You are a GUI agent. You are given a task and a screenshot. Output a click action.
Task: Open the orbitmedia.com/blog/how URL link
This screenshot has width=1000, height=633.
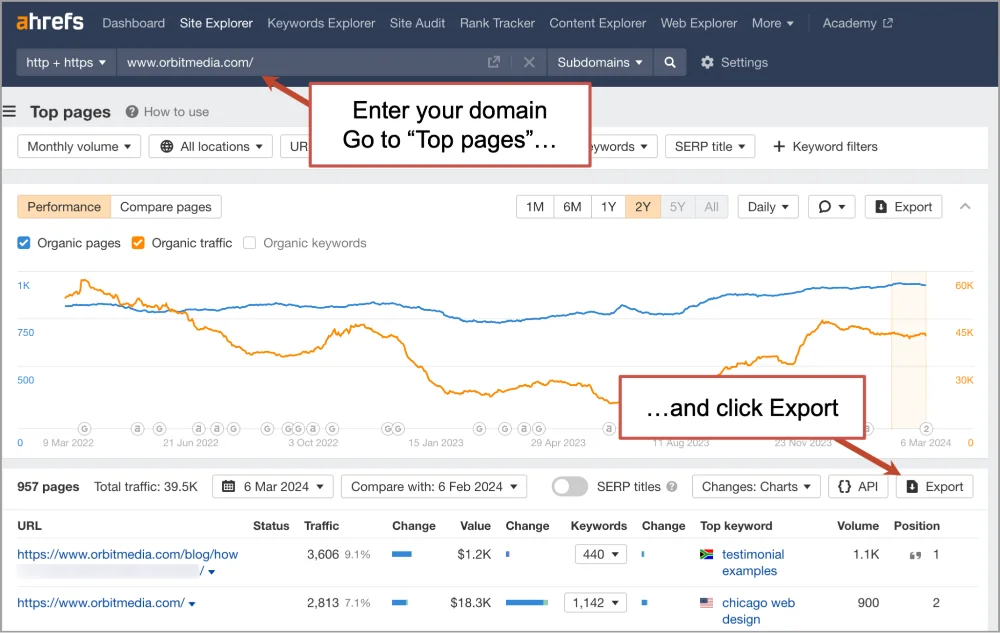128,554
